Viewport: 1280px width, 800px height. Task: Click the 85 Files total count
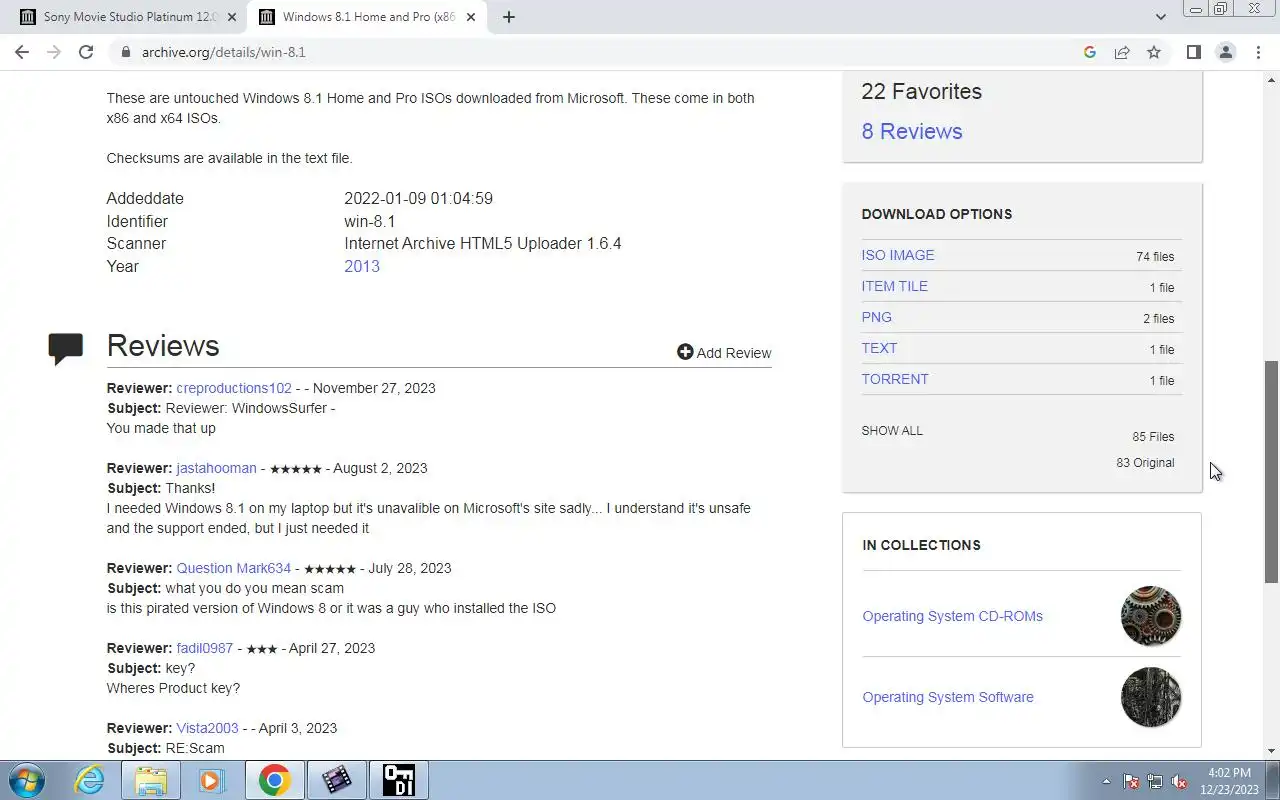[1153, 437]
